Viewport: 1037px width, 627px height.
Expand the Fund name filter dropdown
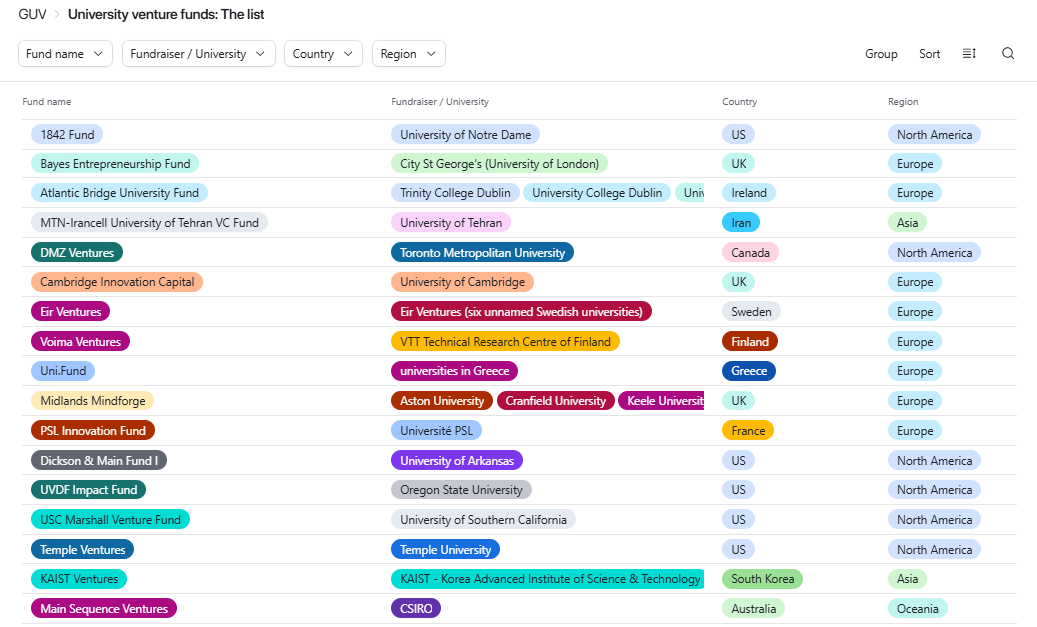pos(65,54)
